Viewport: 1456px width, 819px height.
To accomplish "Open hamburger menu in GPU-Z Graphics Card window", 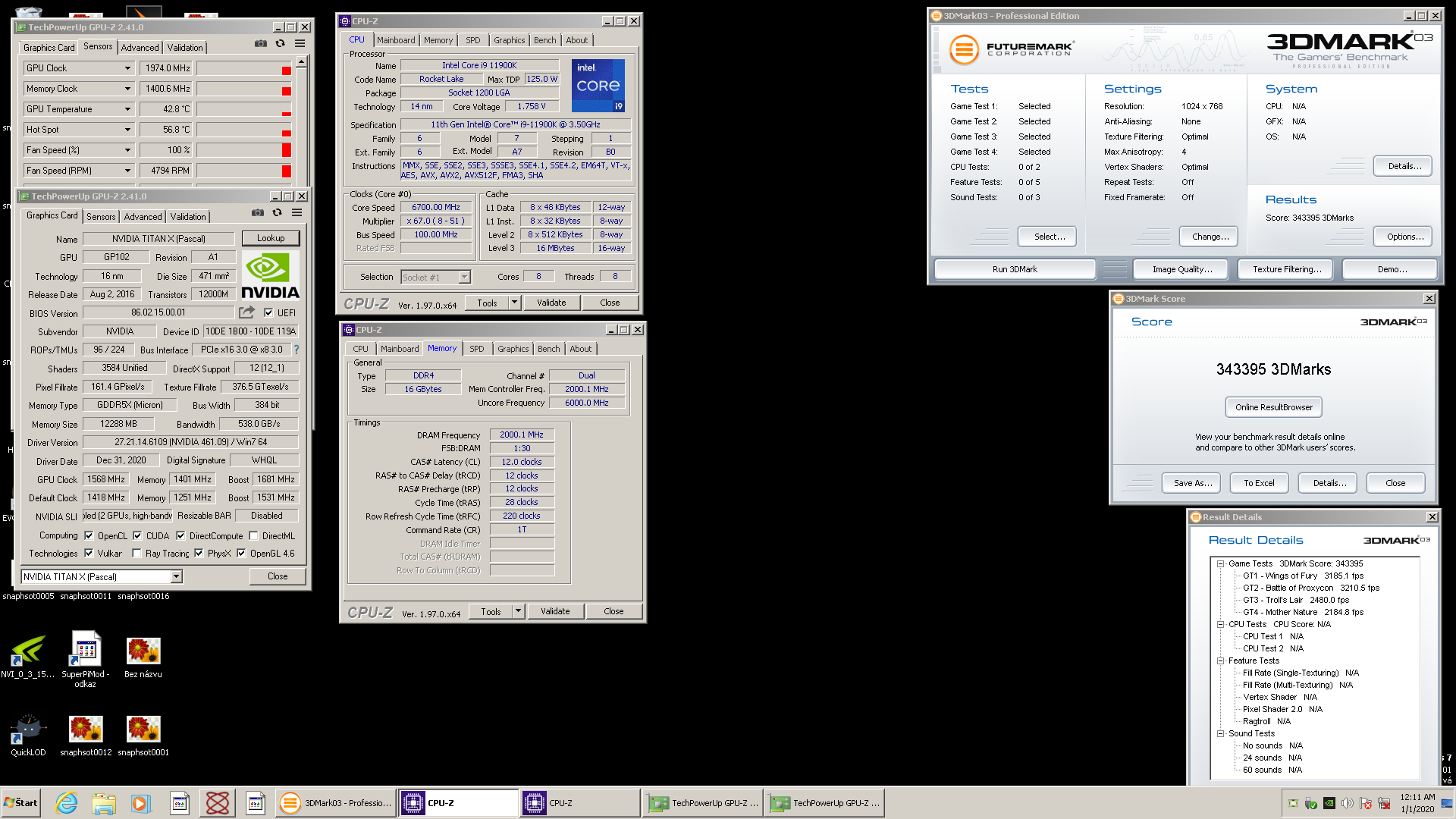I will [x=297, y=212].
